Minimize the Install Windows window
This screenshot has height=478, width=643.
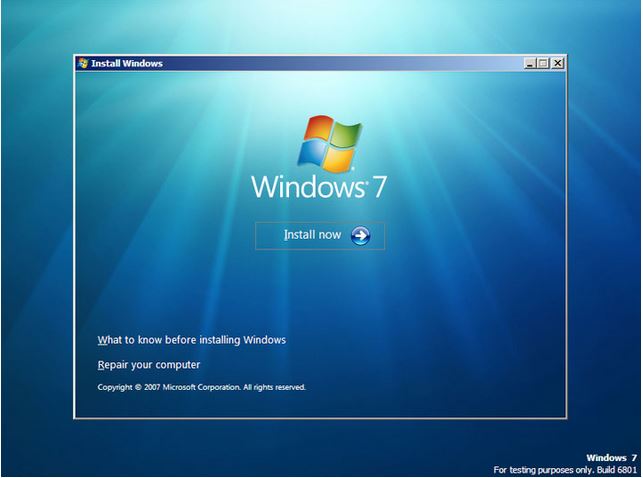pyautogui.click(x=530, y=63)
